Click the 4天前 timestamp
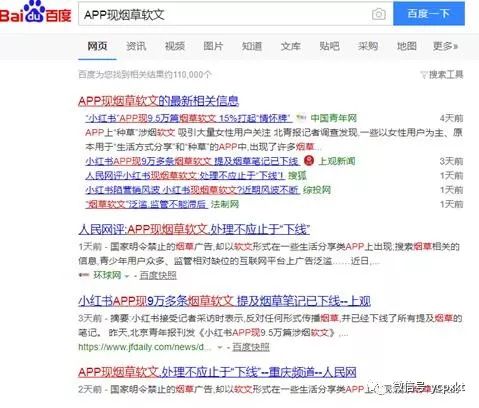 (451, 118)
